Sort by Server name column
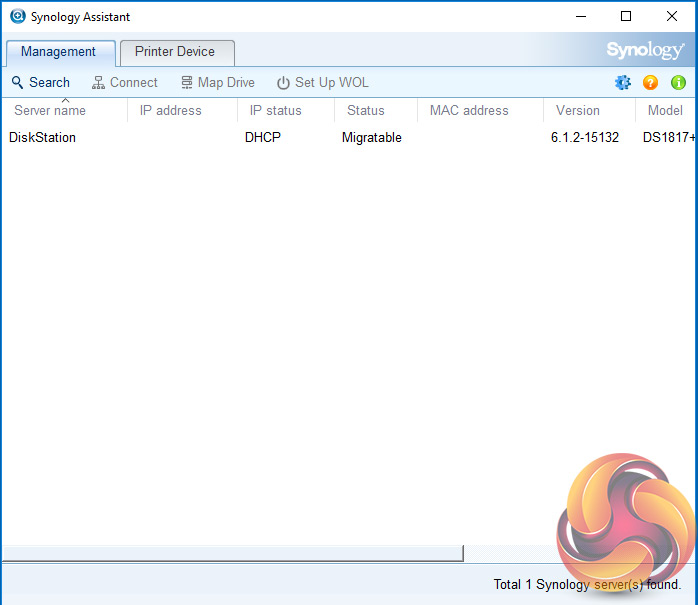 pos(65,110)
